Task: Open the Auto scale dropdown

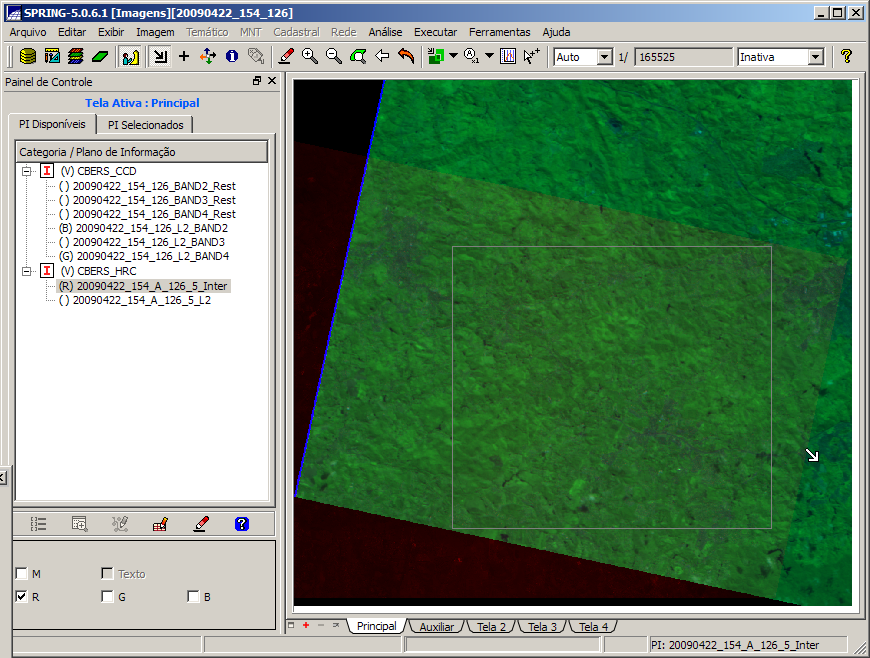Action: click(x=604, y=57)
